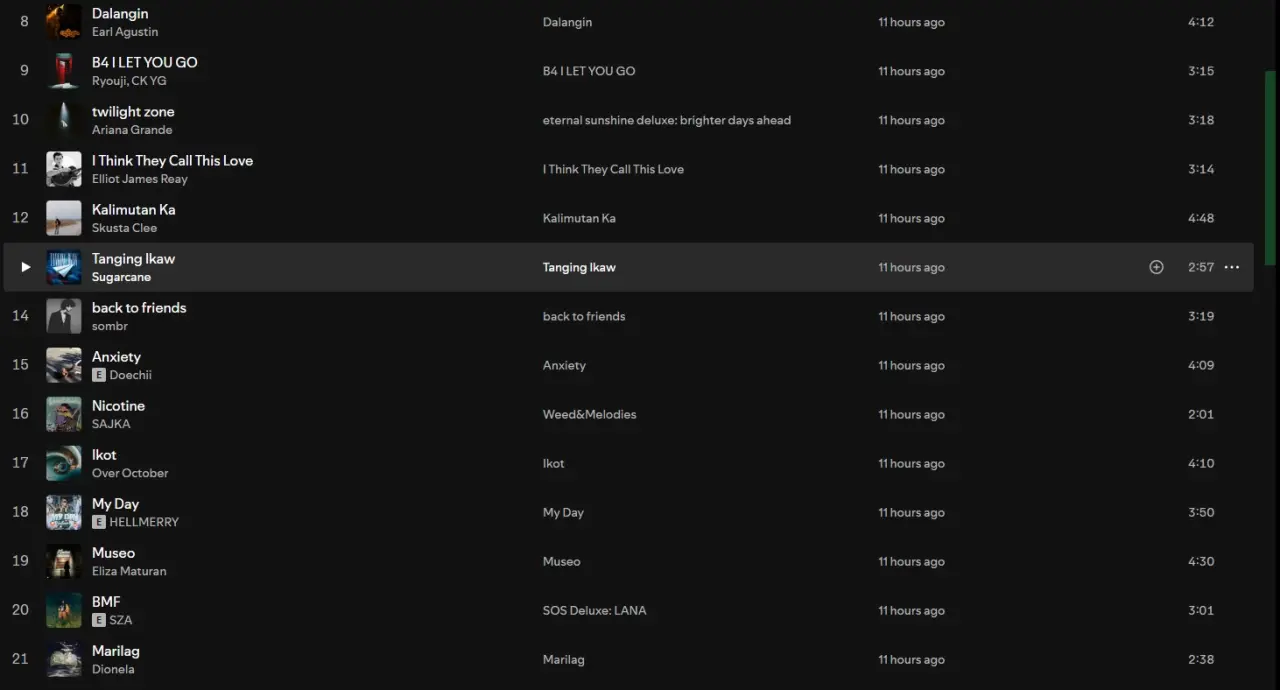This screenshot has width=1280, height=690.
Task: Select the back to friends song title
Action: pyautogui.click(x=139, y=308)
